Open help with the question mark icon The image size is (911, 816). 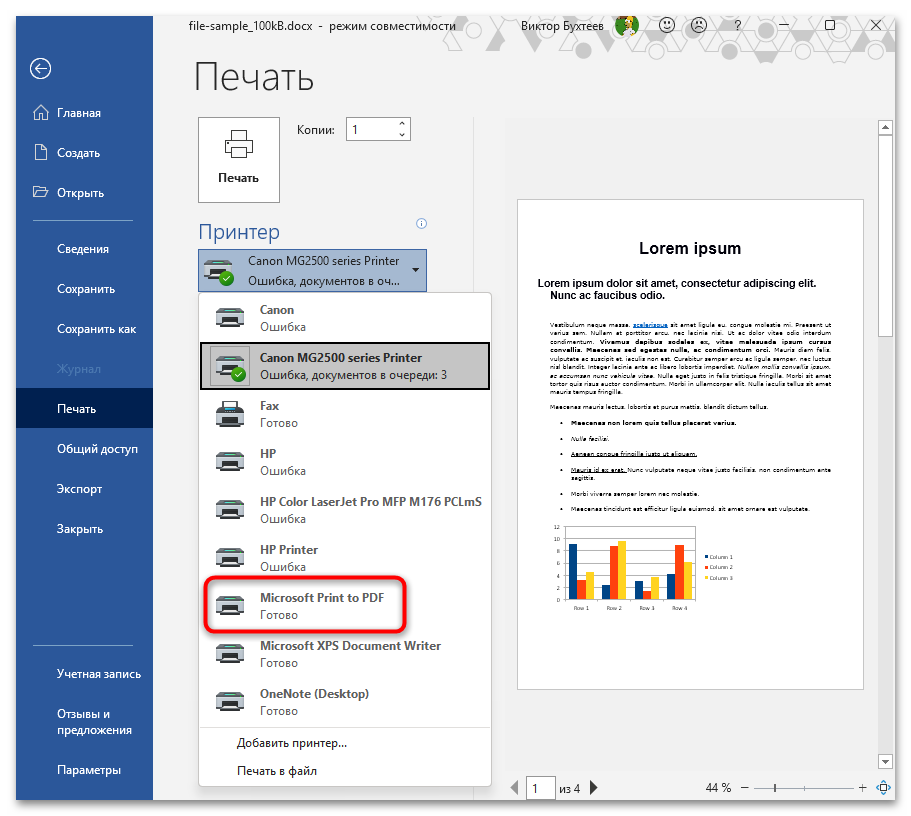[x=737, y=25]
